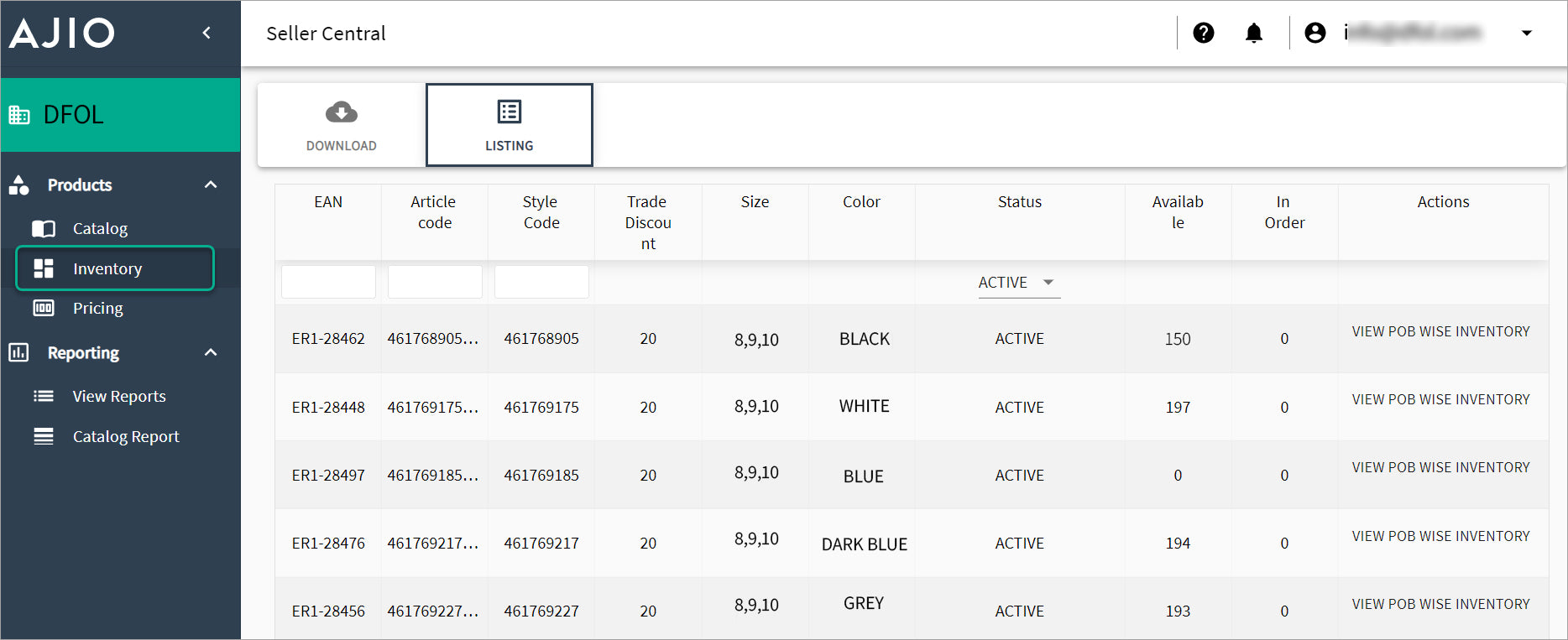Screen dimensions: 1568x640
Task: Open the notifications bell
Action: point(1253,33)
